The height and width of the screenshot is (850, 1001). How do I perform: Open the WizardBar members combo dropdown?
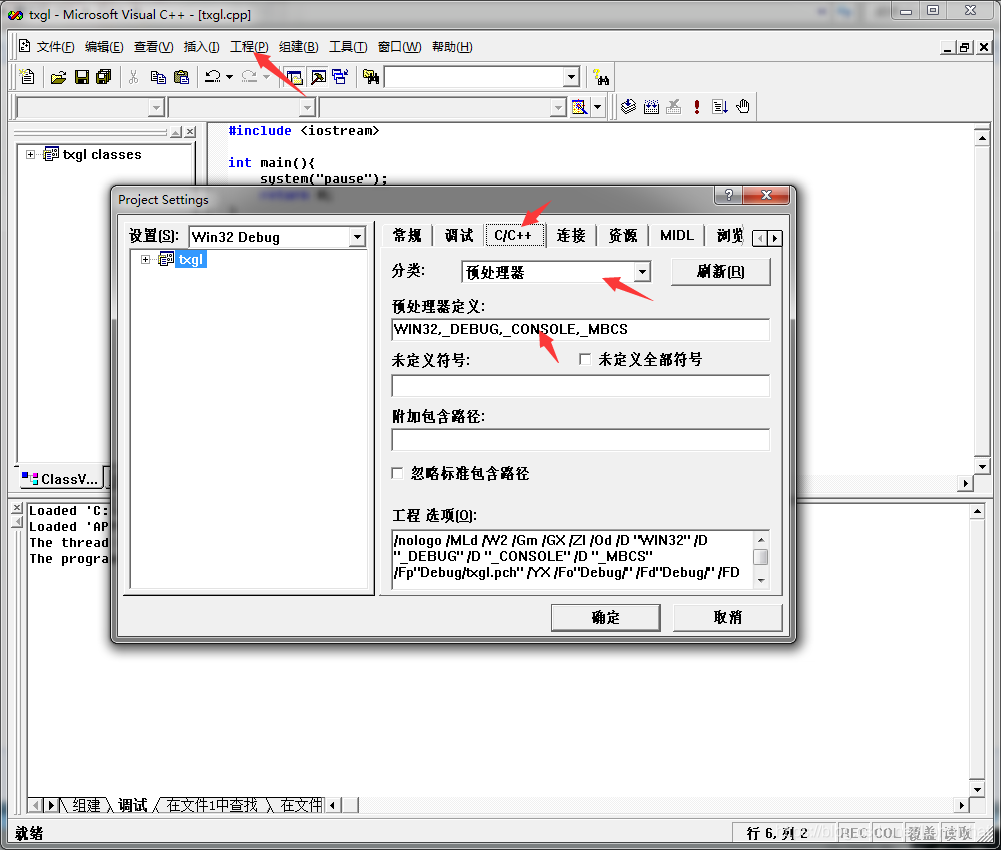308,107
